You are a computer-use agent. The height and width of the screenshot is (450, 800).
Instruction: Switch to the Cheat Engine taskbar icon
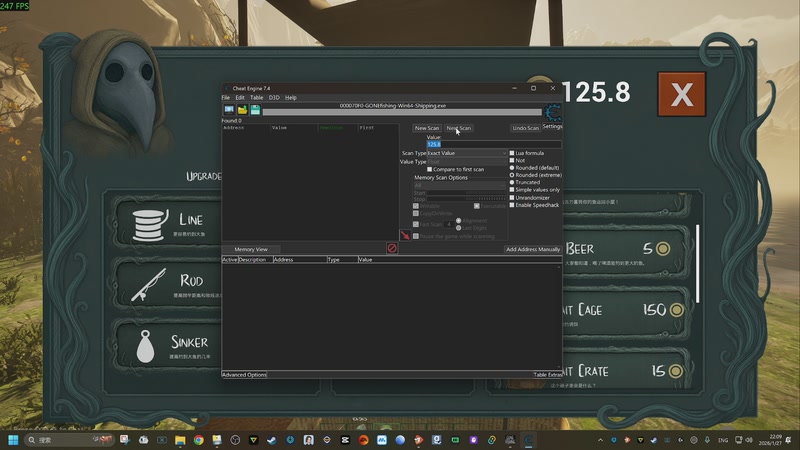tap(529, 440)
